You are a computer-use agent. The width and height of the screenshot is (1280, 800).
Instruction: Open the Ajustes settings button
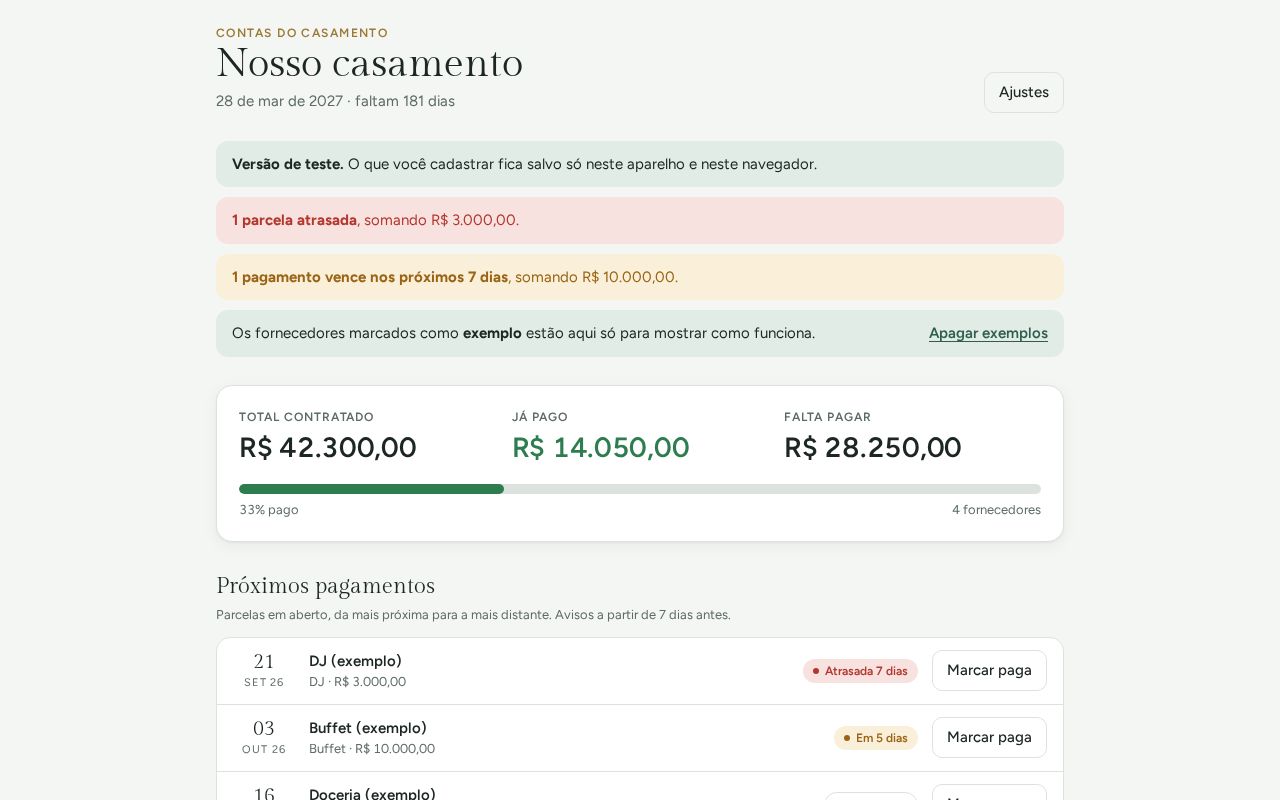pyautogui.click(x=1023, y=92)
